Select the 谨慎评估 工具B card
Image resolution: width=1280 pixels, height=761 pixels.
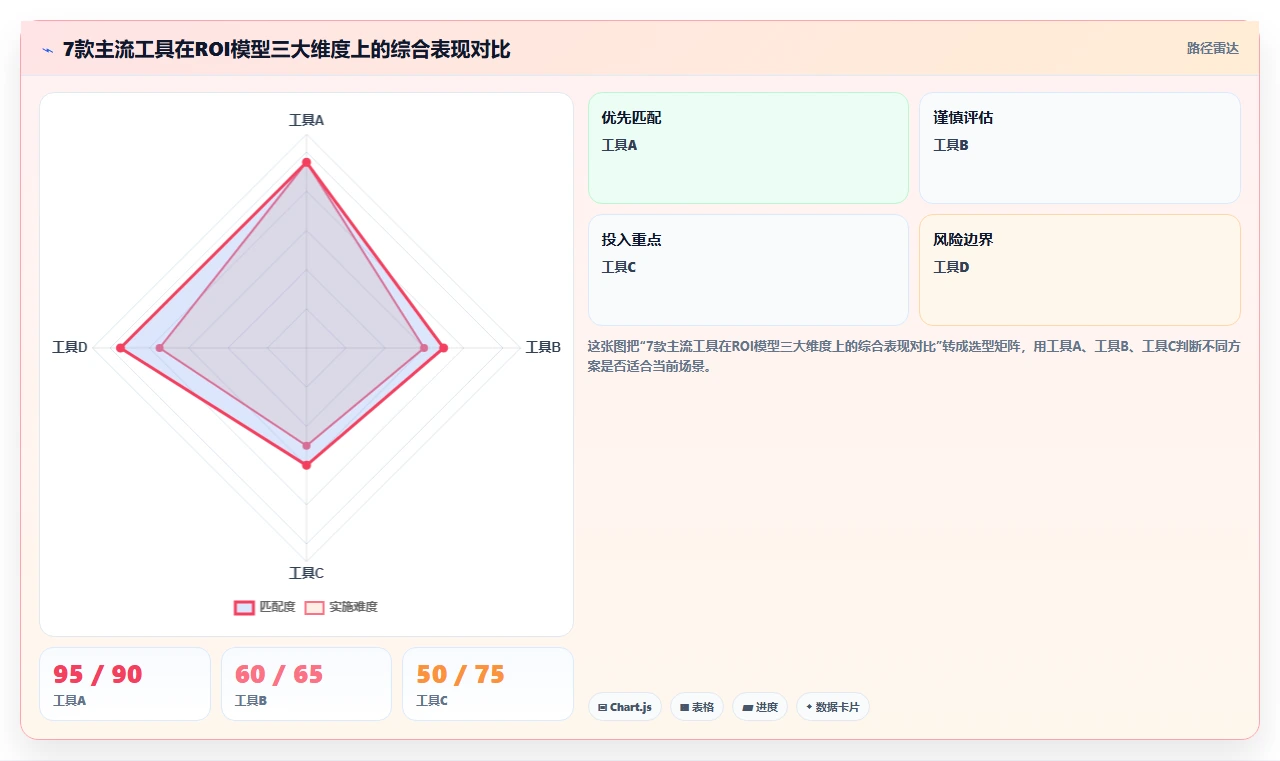pyautogui.click(x=1079, y=148)
